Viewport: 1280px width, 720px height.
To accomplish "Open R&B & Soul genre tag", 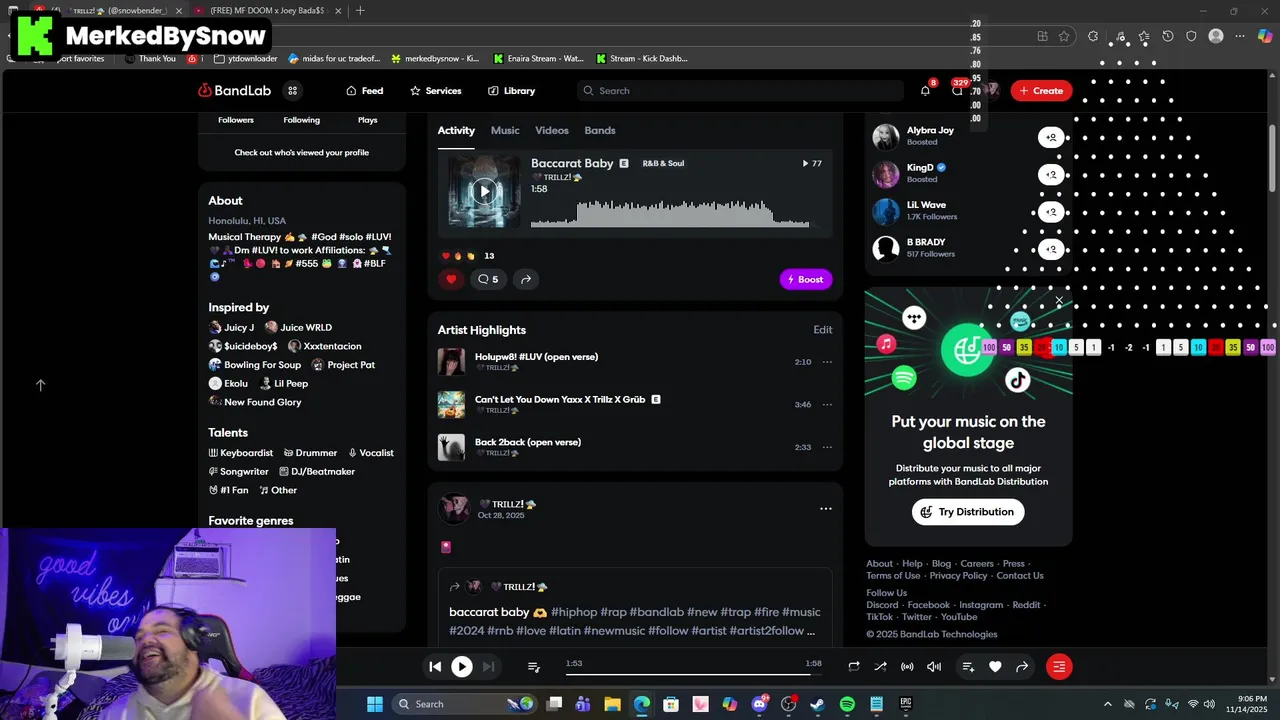I will point(663,163).
